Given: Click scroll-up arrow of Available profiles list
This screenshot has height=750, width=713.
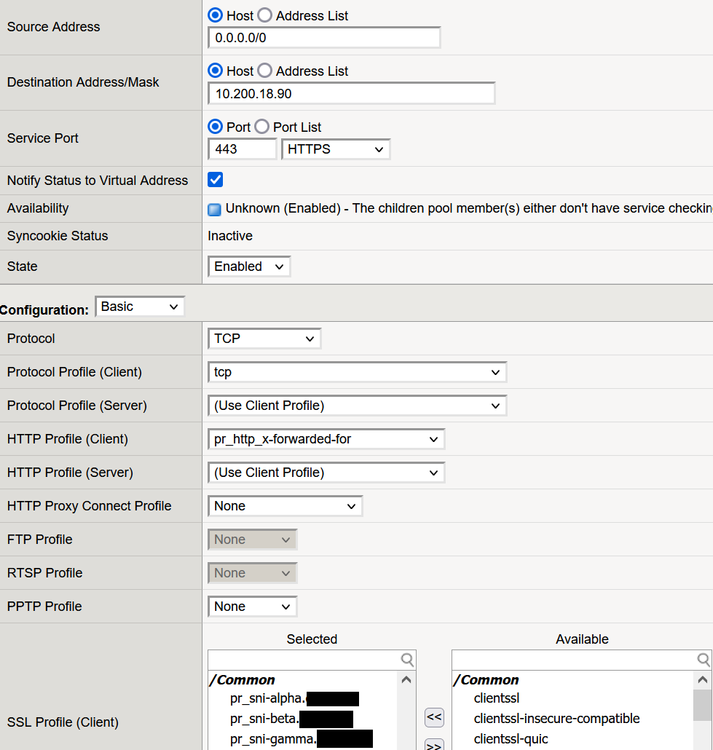Looking at the screenshot, I should [703, 680].
